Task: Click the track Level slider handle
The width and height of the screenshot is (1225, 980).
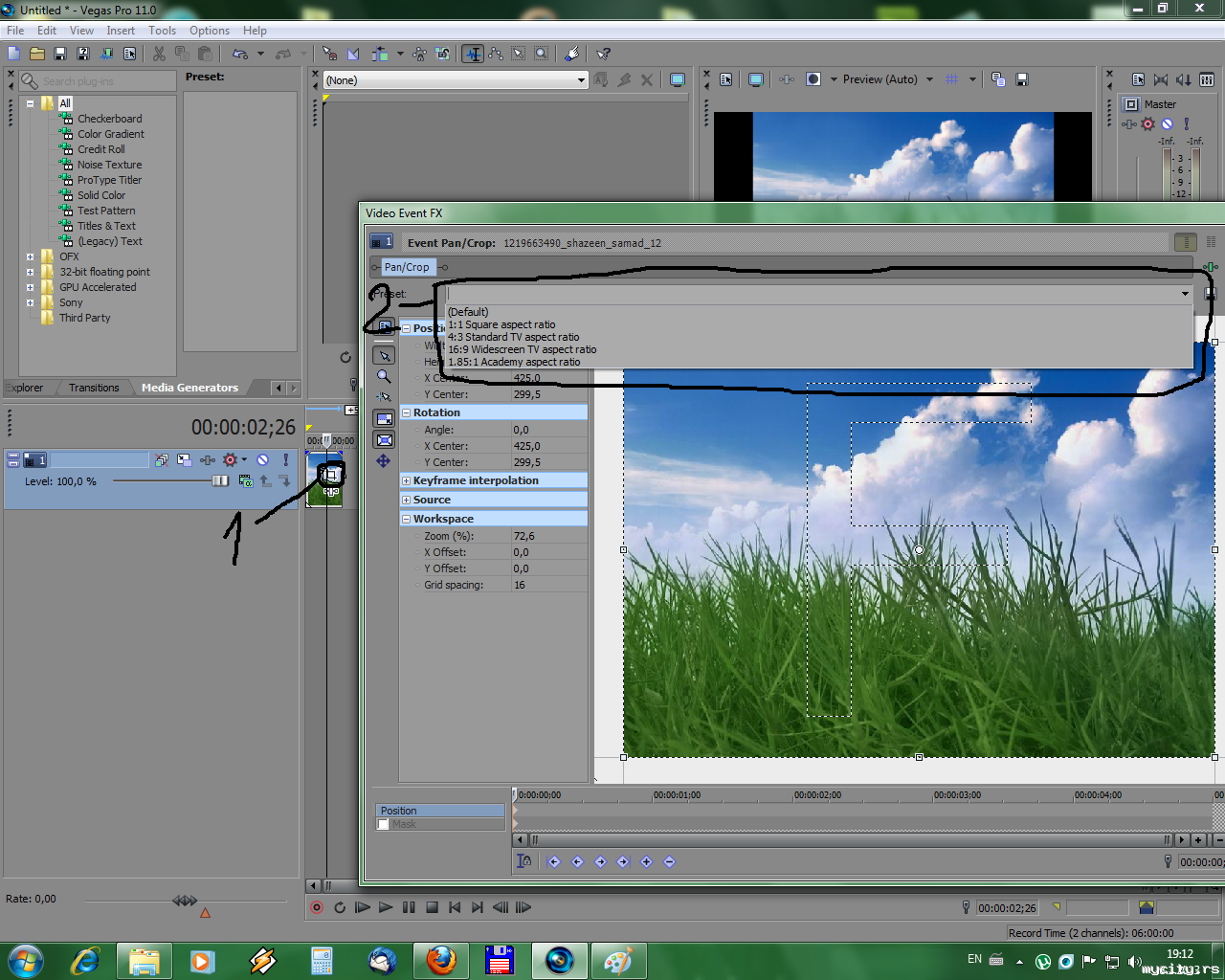Action: [220, 480]
